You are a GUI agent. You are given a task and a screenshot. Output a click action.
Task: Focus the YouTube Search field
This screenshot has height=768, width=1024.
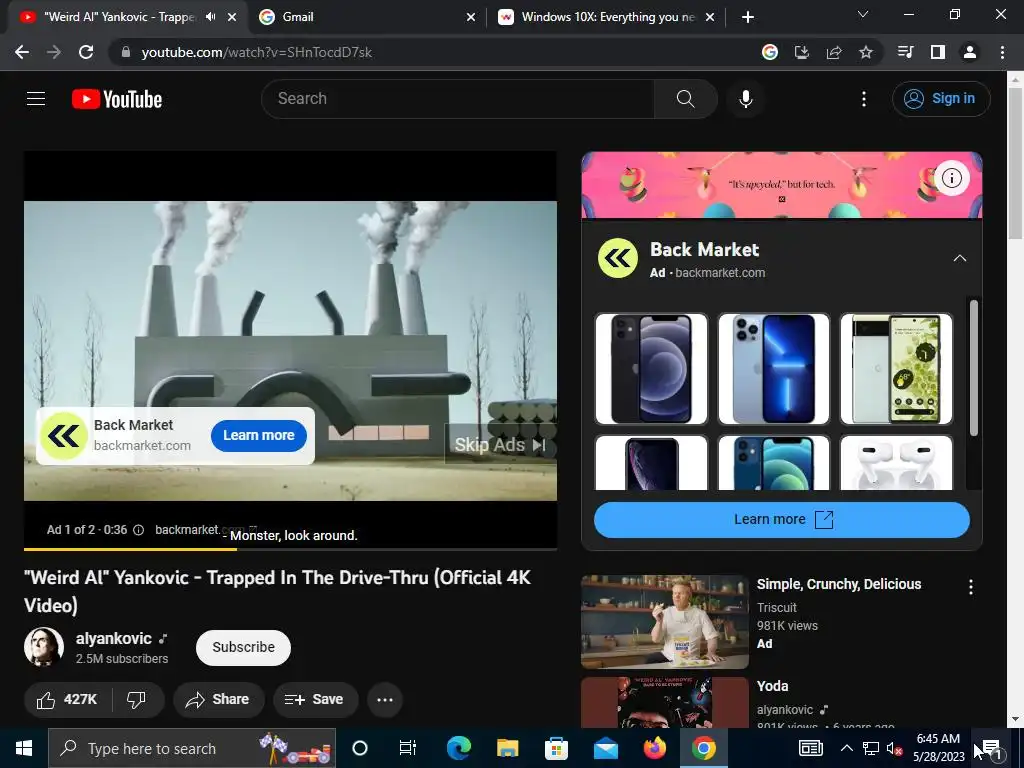pyautogui.click(x=458, y=99)
